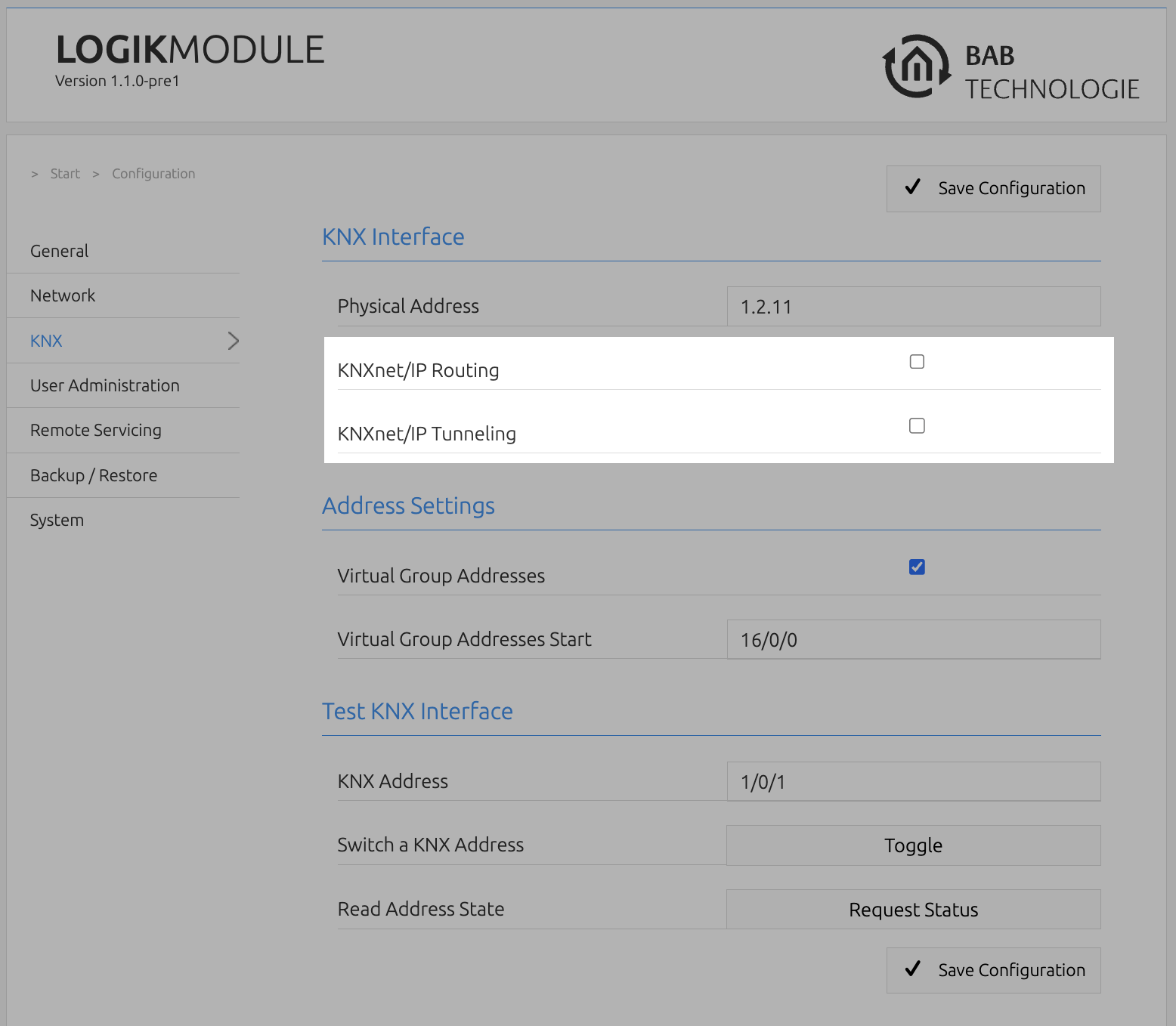Viewport: 1176px width, 1026px height.
Task: Click the Version 1.1.0-pre1 text
Action: (x=117, y=81)
